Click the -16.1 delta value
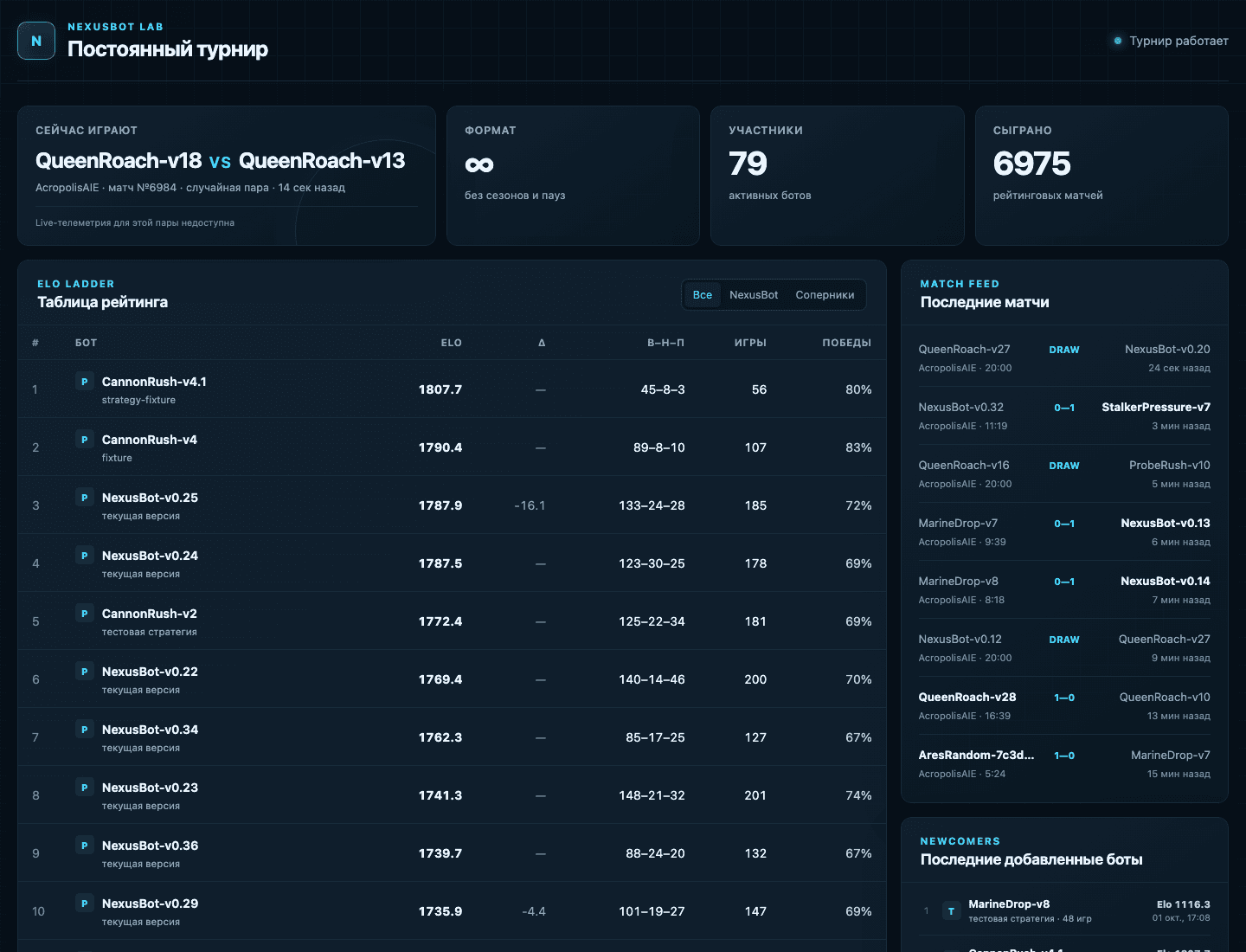 530,505
